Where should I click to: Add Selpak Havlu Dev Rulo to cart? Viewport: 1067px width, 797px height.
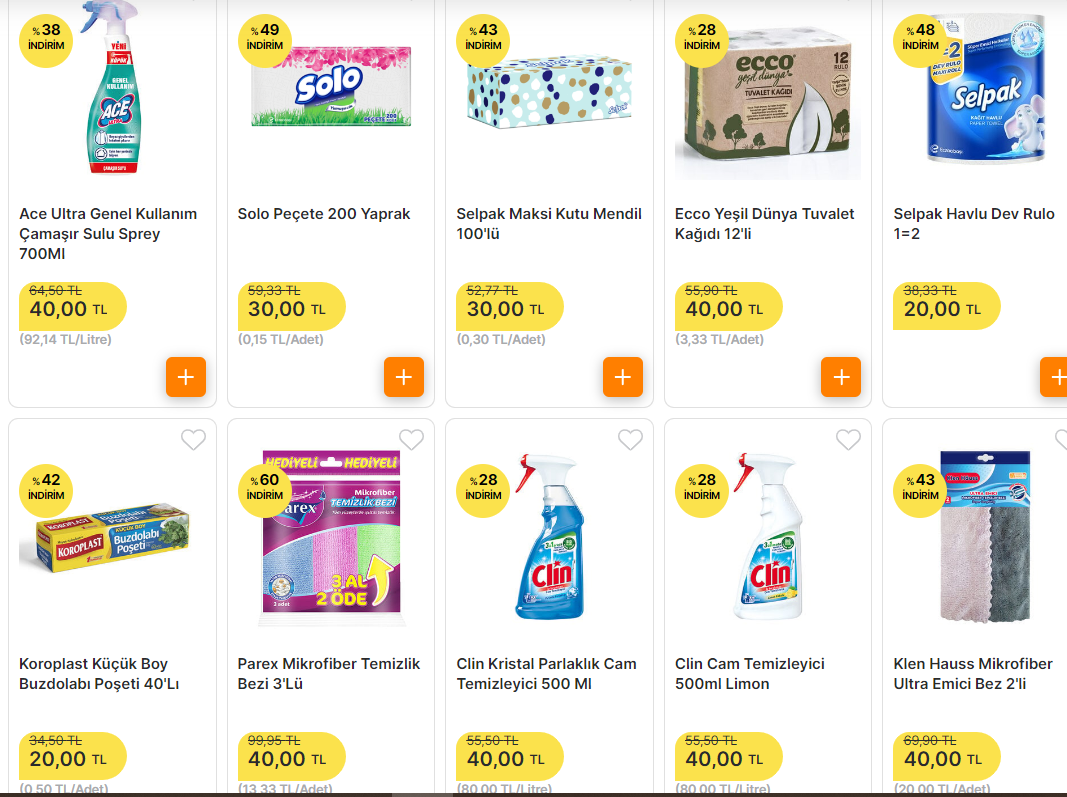pos(1058,377)
